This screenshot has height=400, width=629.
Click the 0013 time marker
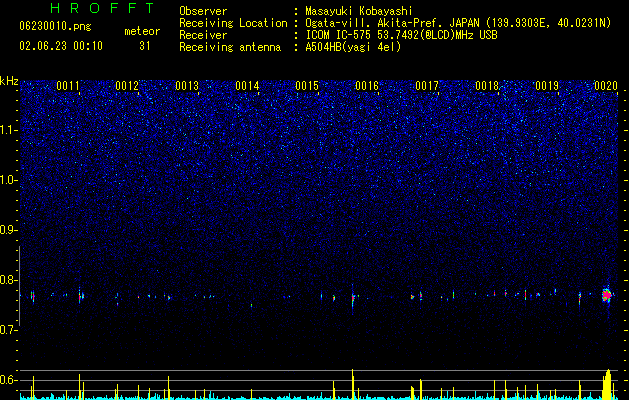(187, 86)
